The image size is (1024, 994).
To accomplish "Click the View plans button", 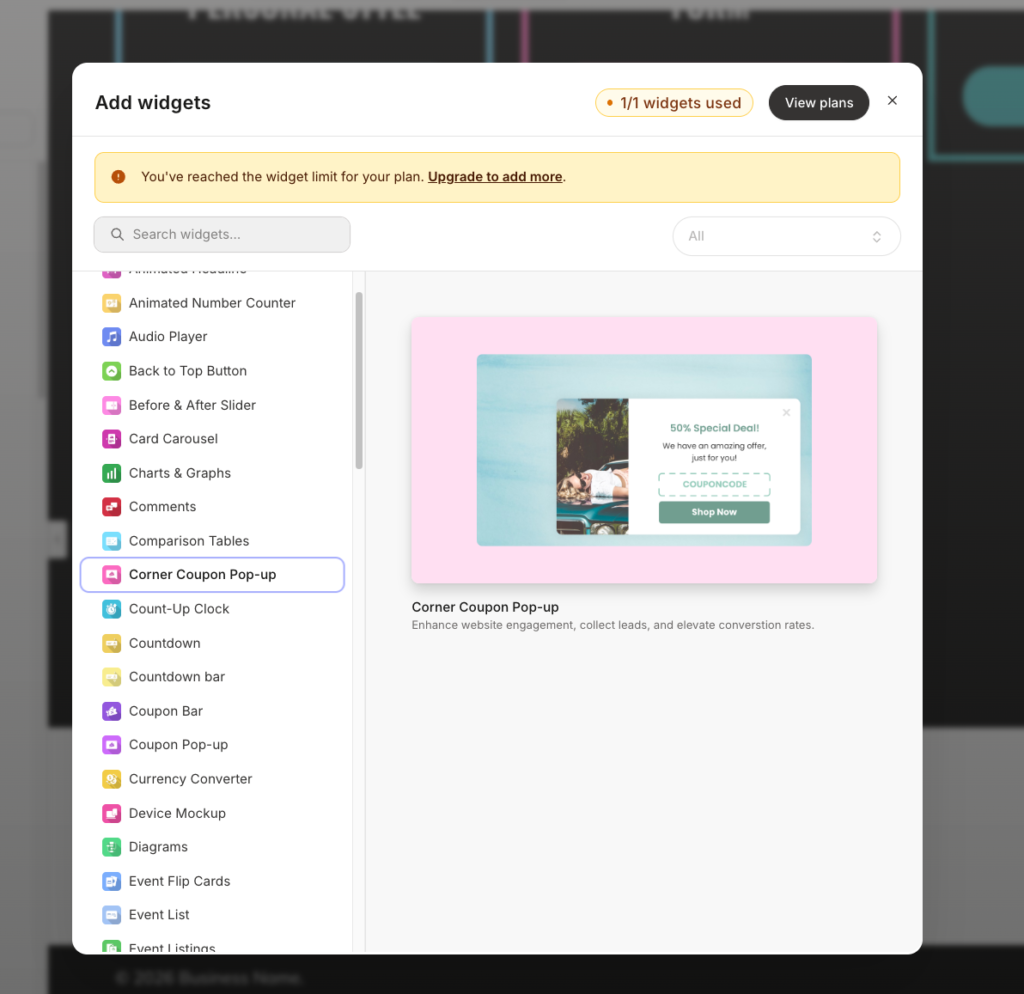I will (x=818, y=102).
